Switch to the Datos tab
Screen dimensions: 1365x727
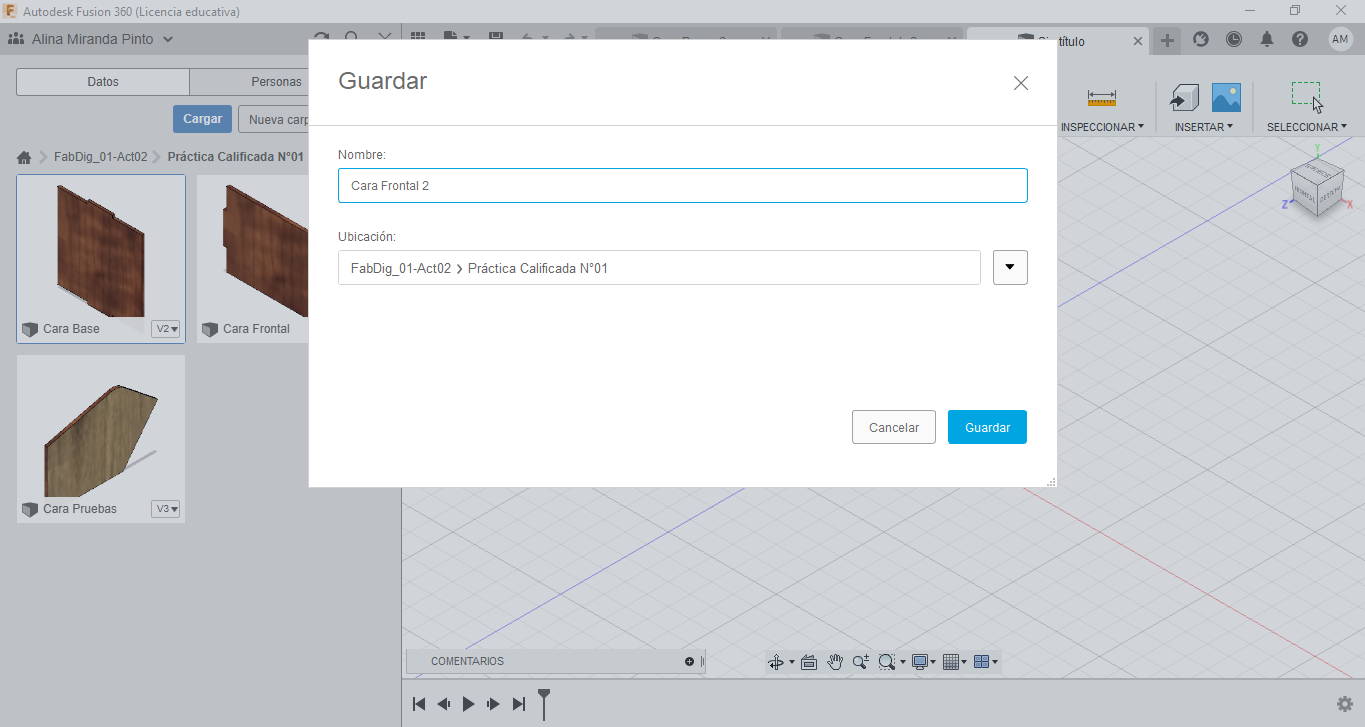click(x=103, y=82)
